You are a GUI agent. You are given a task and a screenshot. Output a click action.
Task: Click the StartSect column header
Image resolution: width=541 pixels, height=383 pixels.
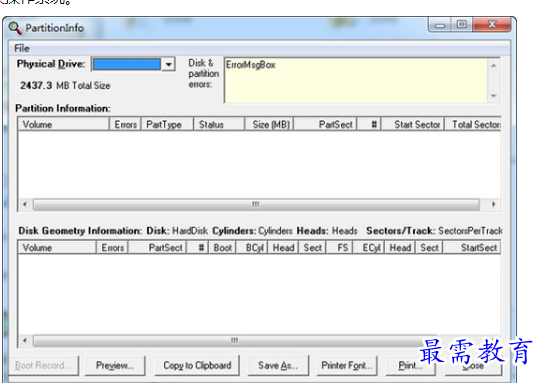coord(472,248)
